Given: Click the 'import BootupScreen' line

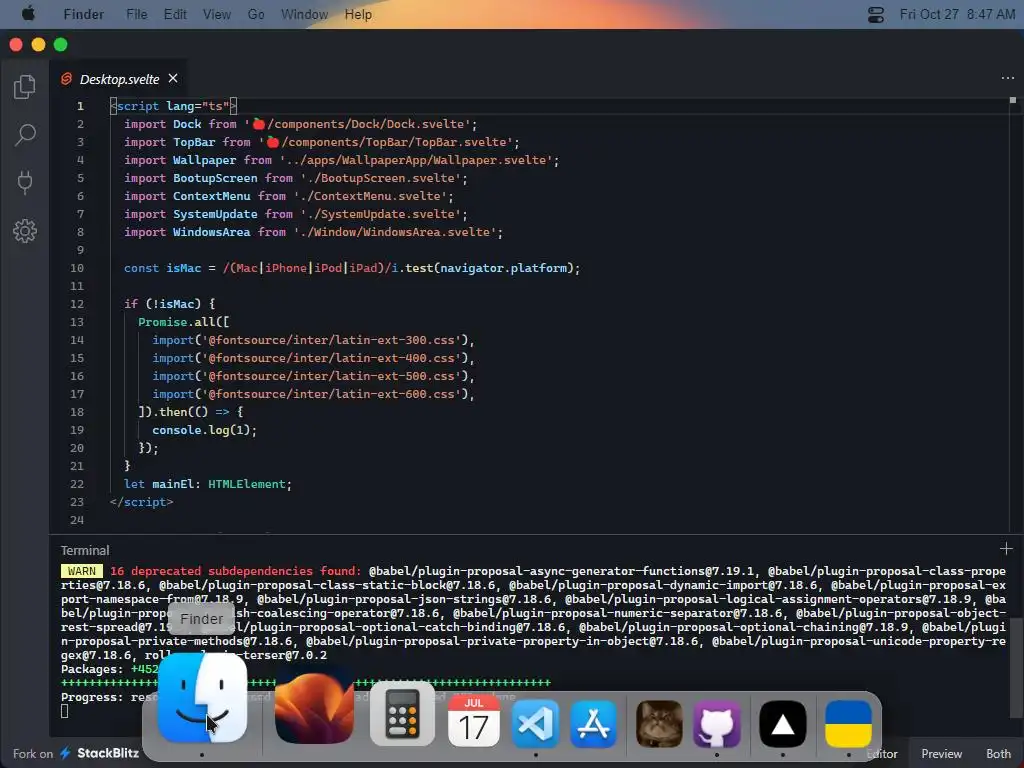Looking at the screenshot, I should point(296,178).
